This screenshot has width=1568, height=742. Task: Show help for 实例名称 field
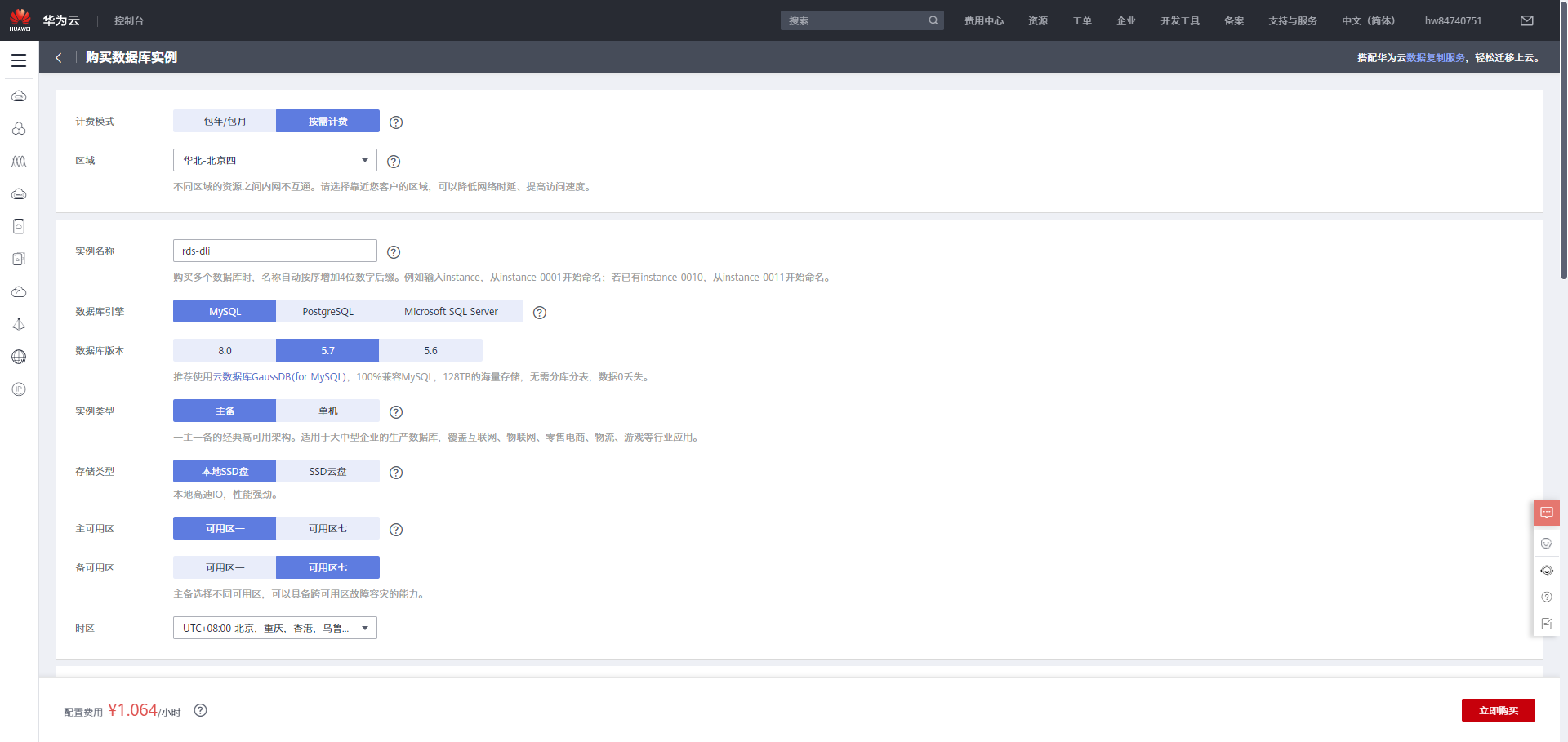(394, 252)
